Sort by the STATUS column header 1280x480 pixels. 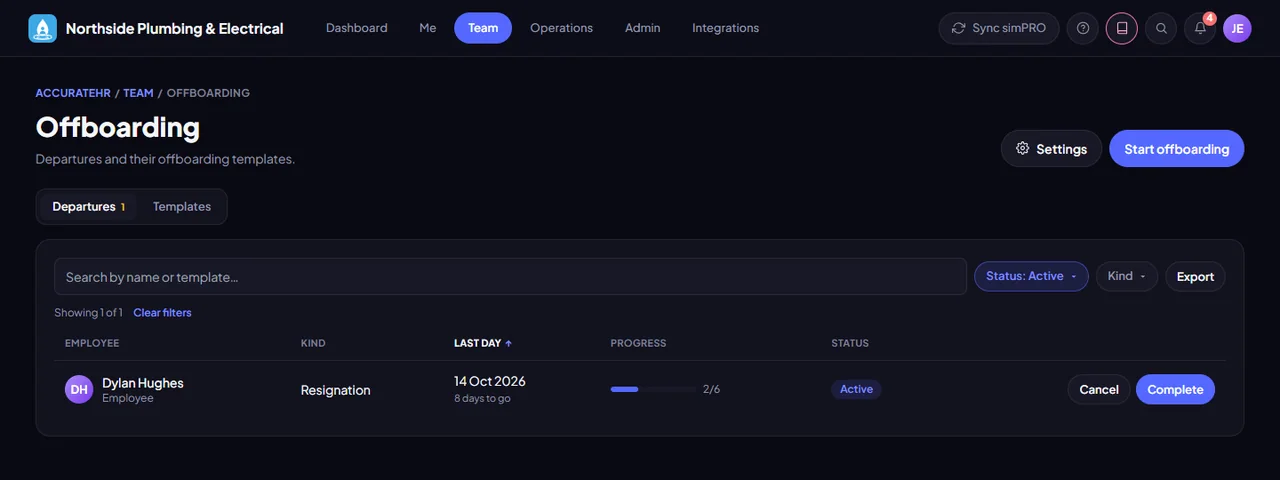click(x=850, y=343)
